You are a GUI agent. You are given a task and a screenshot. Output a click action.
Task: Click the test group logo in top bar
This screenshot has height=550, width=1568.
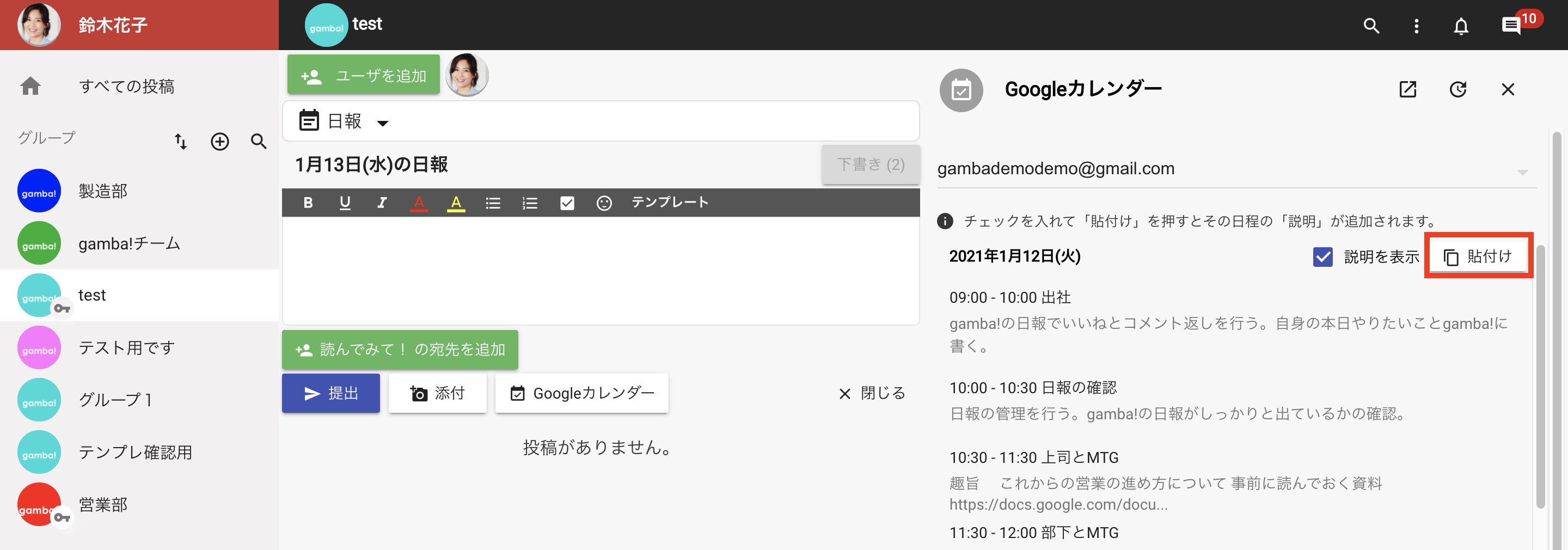click(x=326, y=25)
